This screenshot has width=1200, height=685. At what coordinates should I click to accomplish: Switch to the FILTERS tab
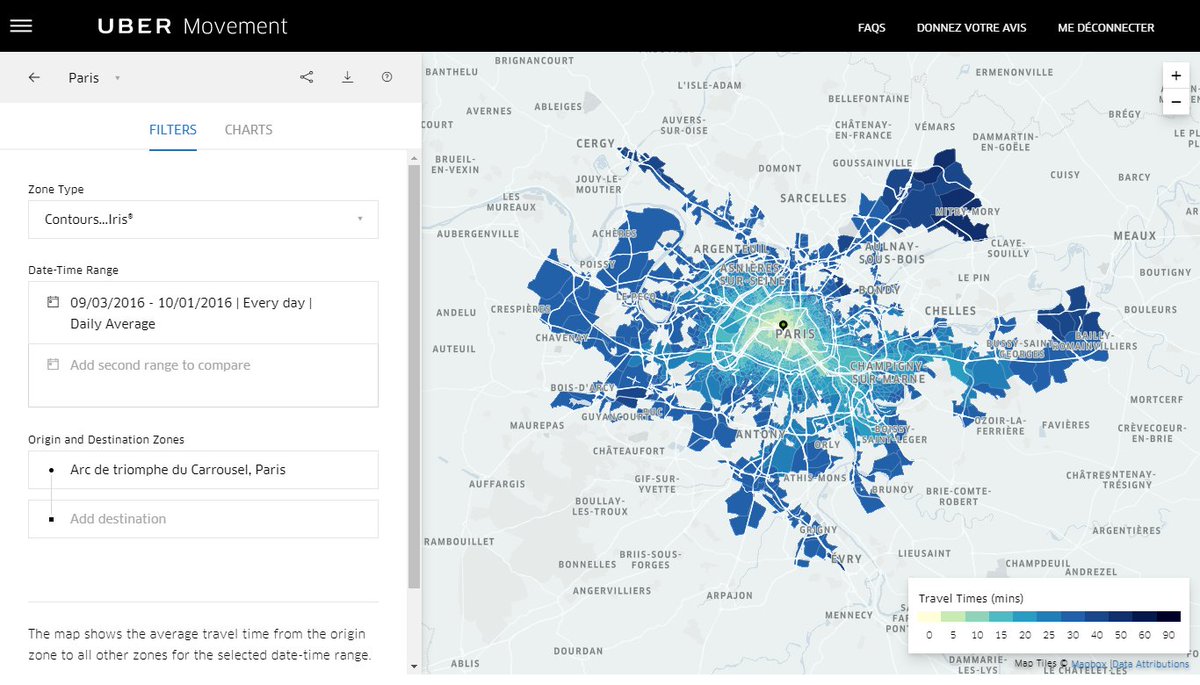click(173, 130)
